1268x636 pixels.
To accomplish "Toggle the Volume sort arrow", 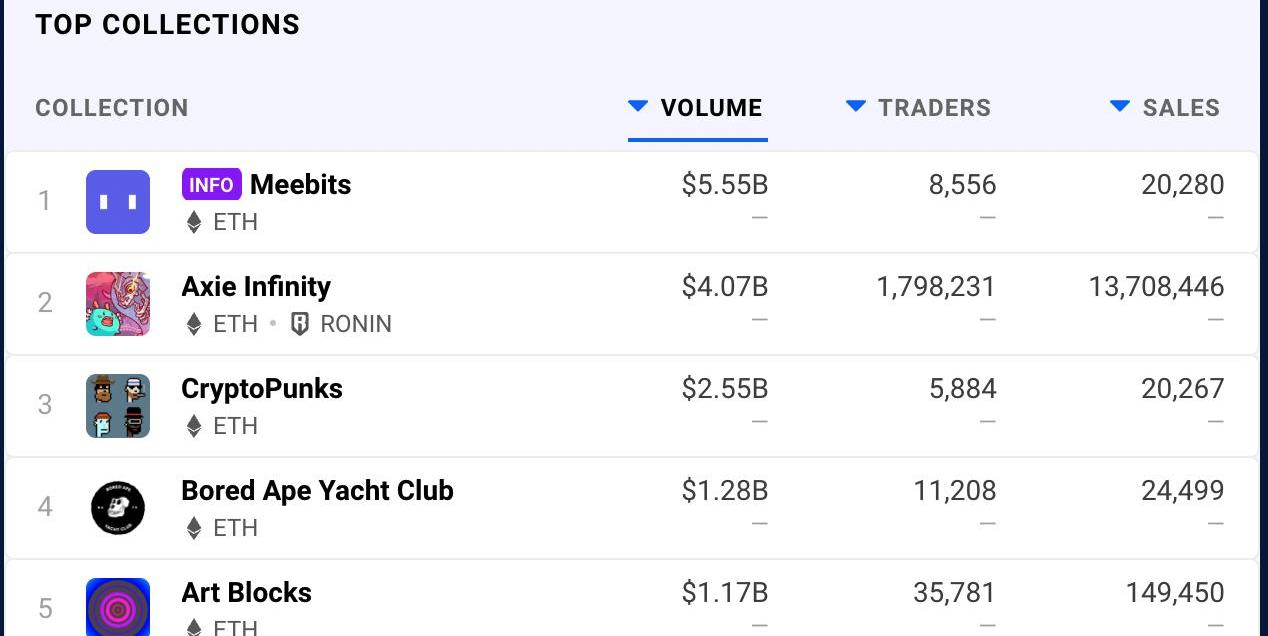I will tap(638, 106).
